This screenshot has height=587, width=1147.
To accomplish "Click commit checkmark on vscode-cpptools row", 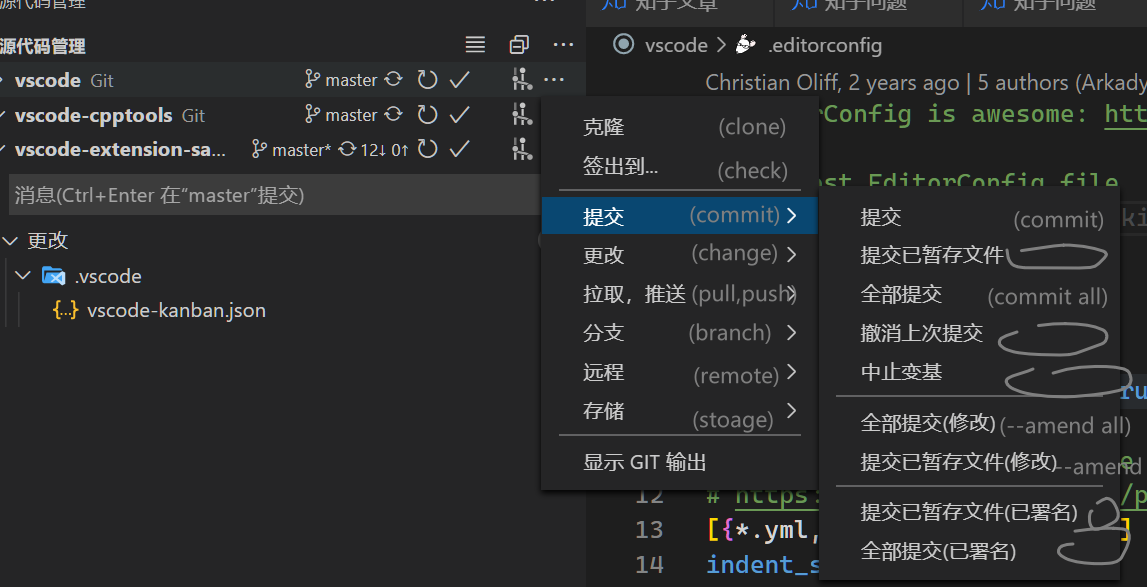I will click(459, 114).
